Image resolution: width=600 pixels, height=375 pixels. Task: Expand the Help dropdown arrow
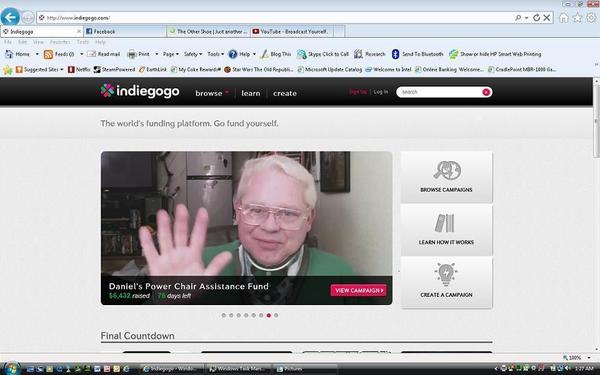(254, 54)
